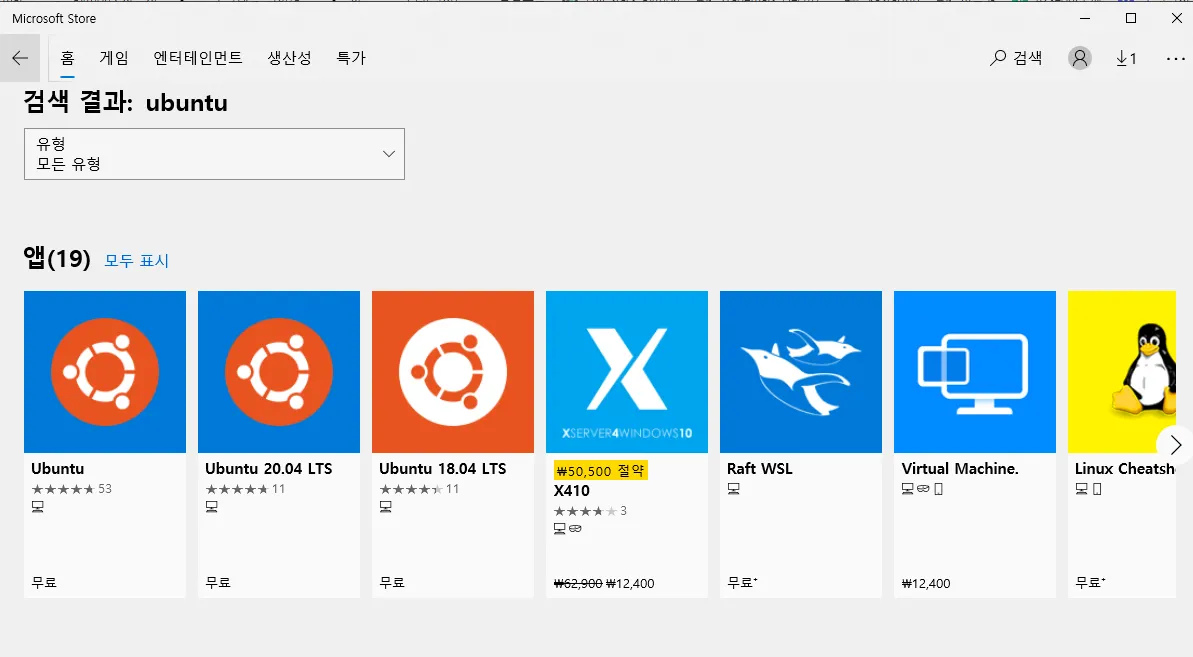This screenshot has width=1193, height=657.
Task: Click the 앱(19) section heading
Action: click(x=57, y=259)
